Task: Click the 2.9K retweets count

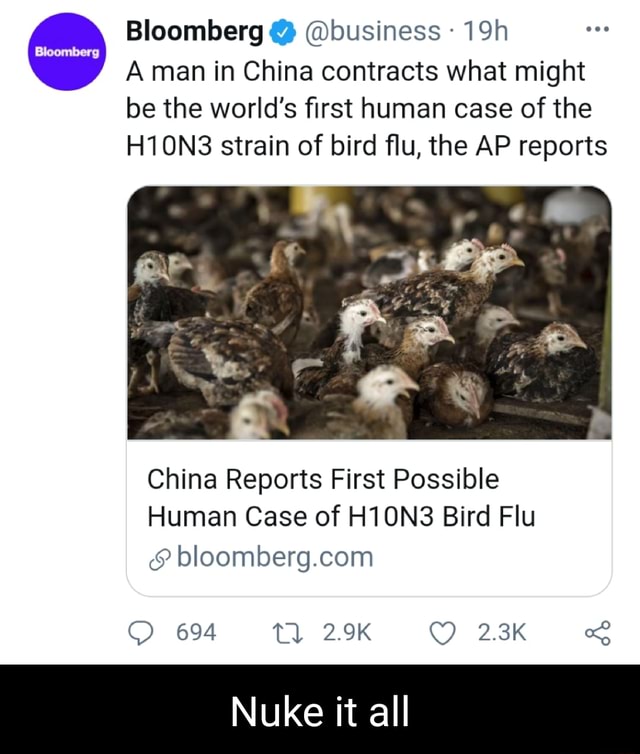Action: pos(347,633)
